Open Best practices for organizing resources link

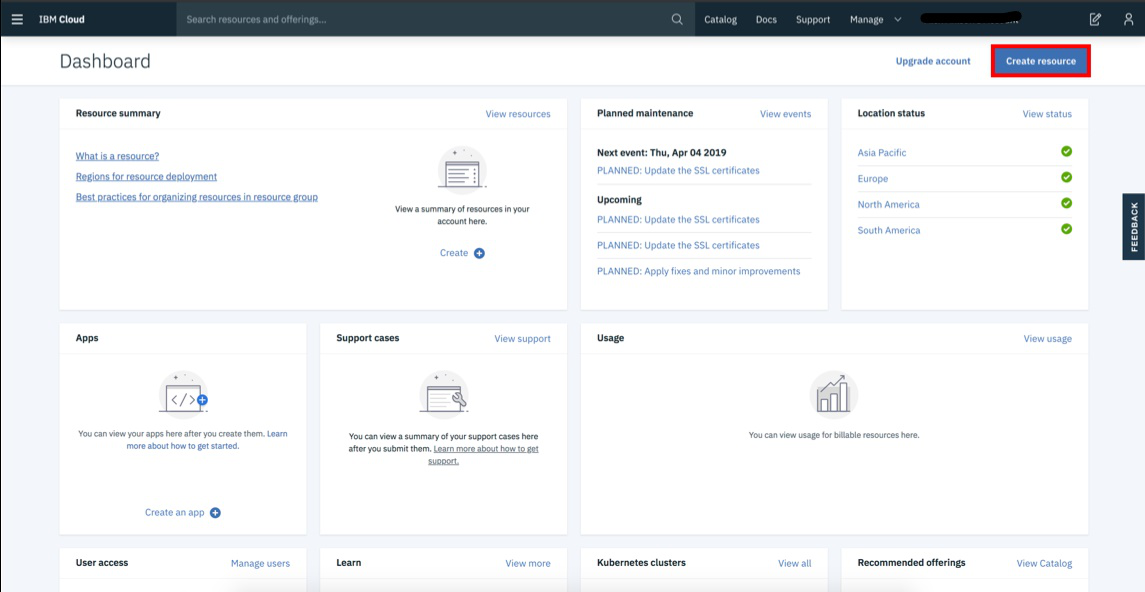pyautogui.click(x=196, y=197)
